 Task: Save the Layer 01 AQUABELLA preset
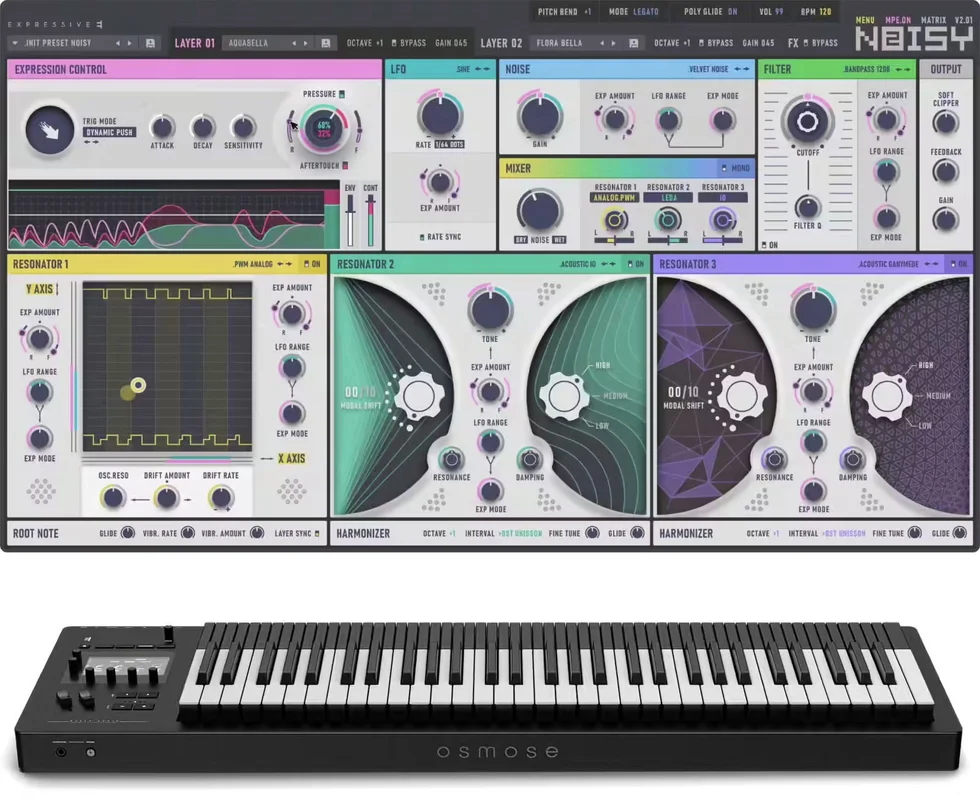pyautogui.click(x=326, y=43)
